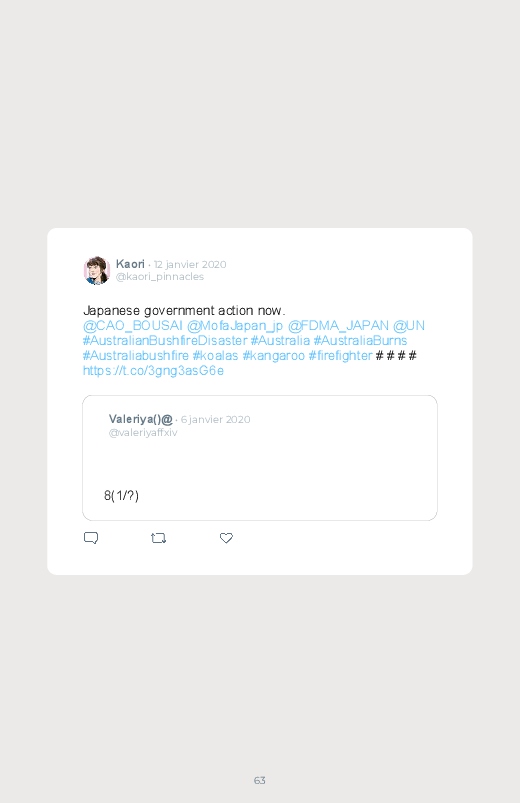Screen dimensions: 520x803
Task: Follow the t.co/3gng3asG6e link
Action: [153, 370]
